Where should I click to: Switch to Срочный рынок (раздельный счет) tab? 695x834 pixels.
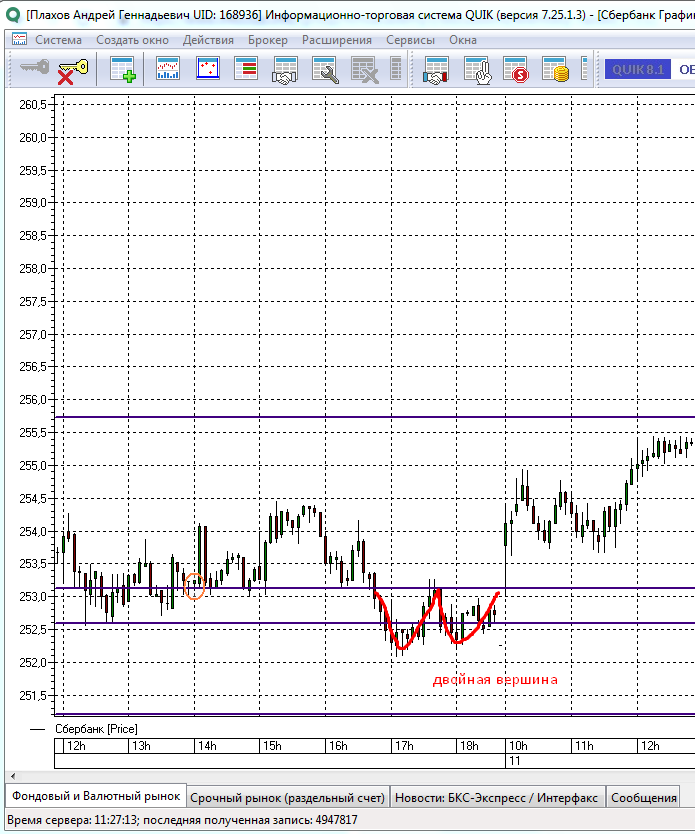coord(287,798)
